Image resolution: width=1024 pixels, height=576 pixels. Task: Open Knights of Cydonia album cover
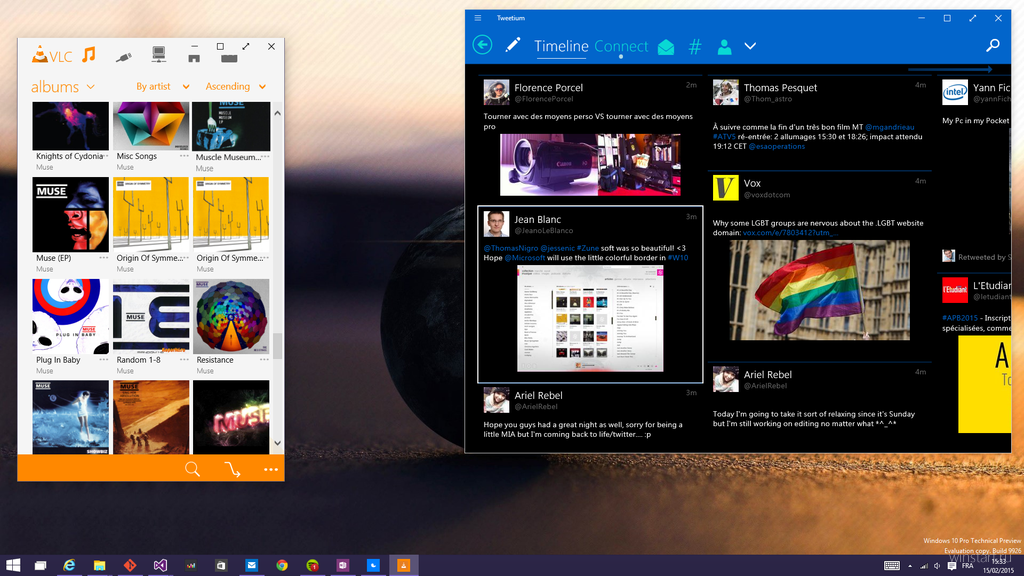click(x=71, y=126)
